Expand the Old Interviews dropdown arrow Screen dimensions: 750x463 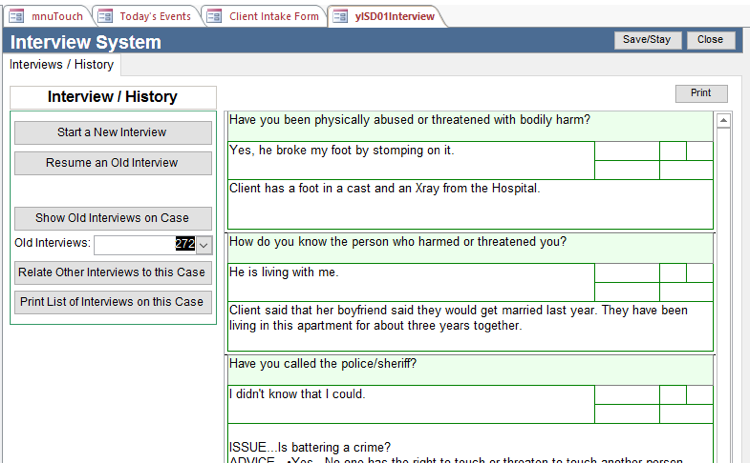(x=204, y=245)
